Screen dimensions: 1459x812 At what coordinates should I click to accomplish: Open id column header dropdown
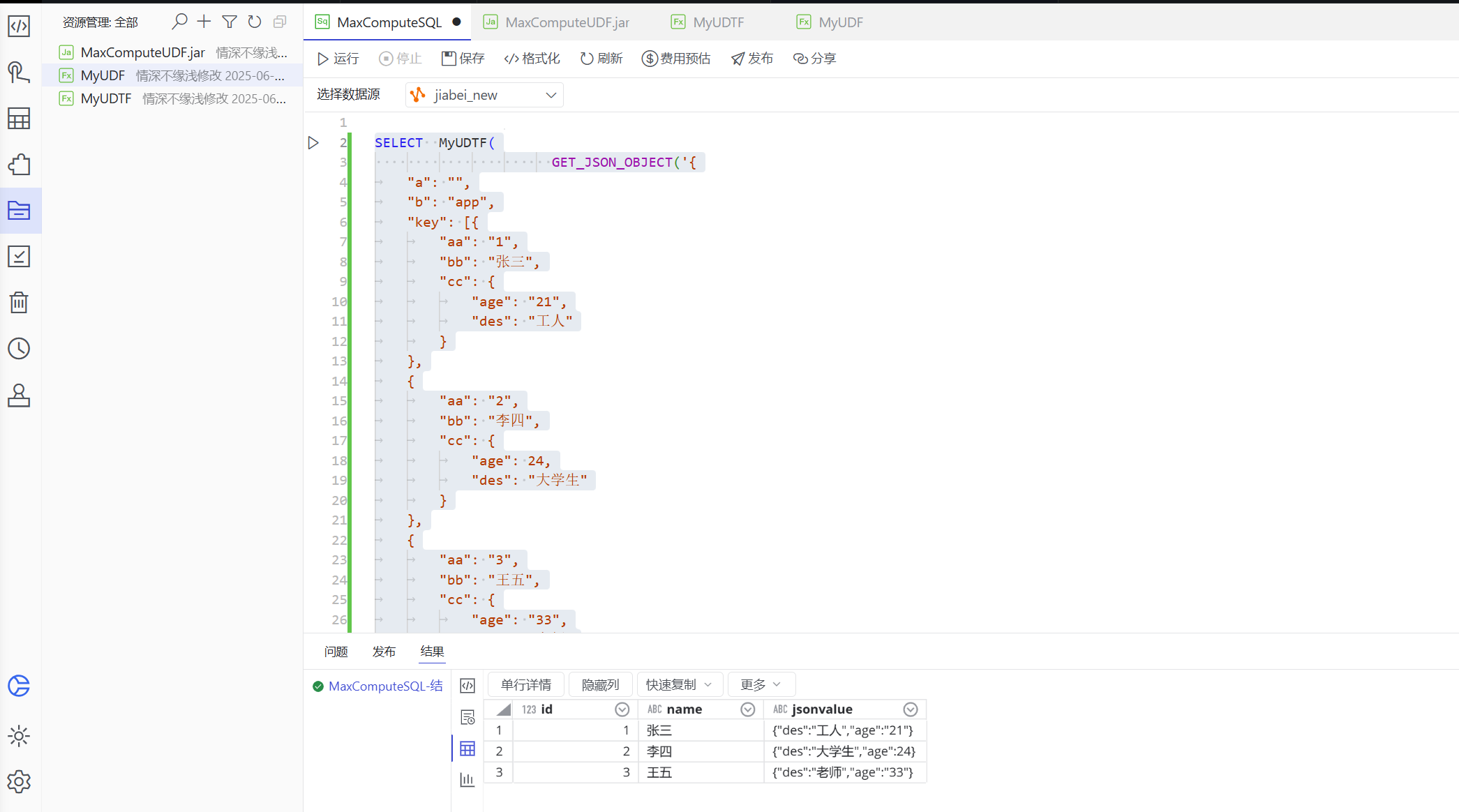pos(622,709)
